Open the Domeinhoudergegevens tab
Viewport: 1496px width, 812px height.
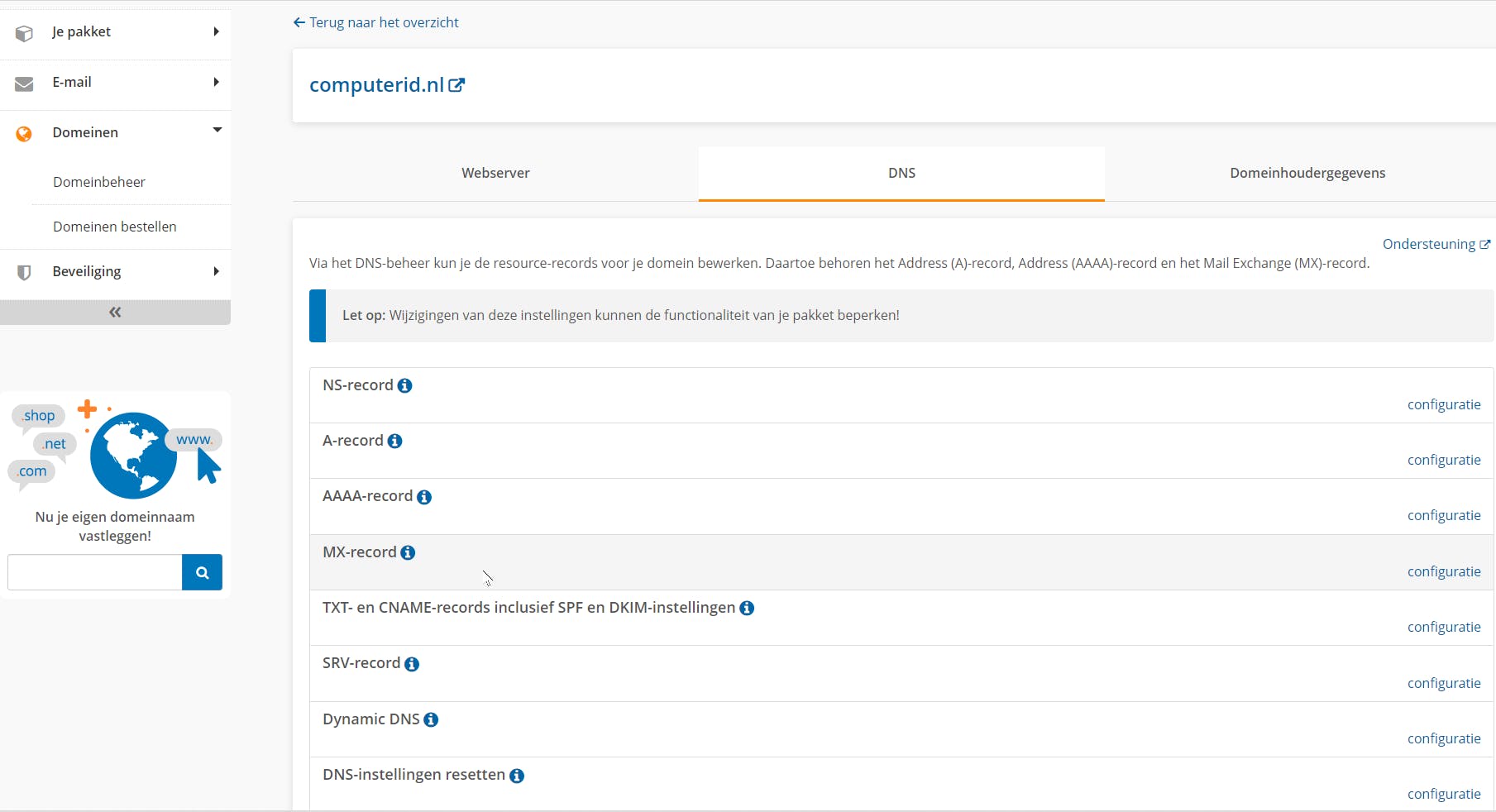point(1307,173)
